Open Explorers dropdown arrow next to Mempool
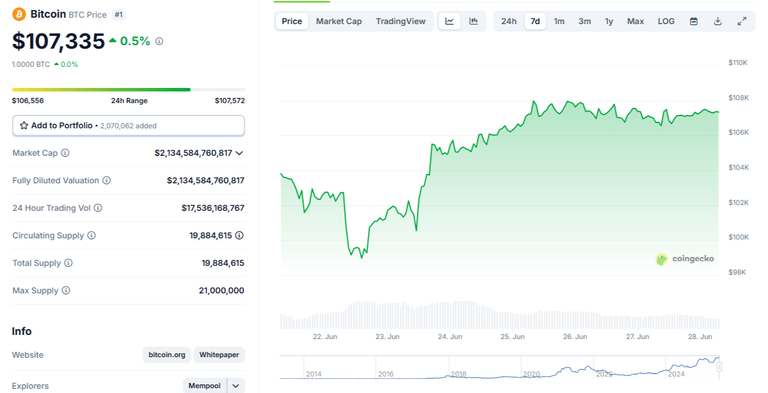The height and width of the screenshot is (393, 768). [236, 386]
